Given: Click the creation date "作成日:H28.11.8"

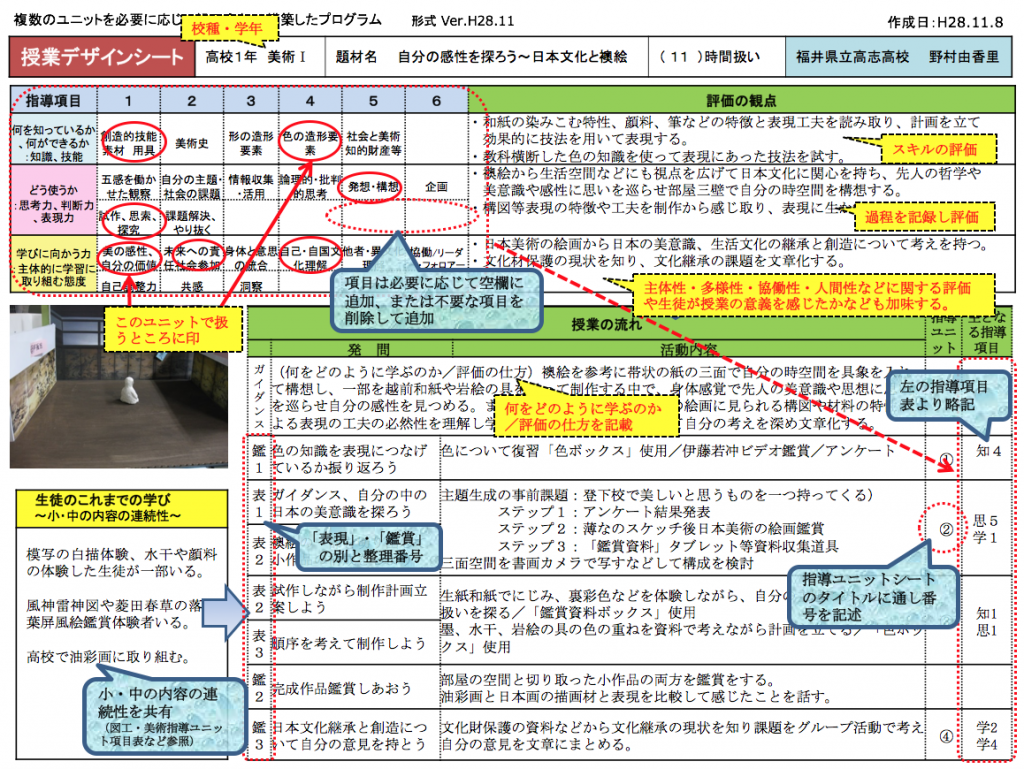Looking at the screenshot, I should click(945, 22).
